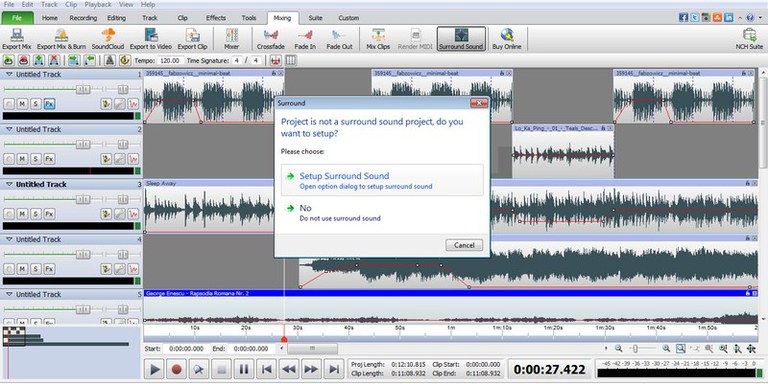Screen dimensions: 768x384
Task: Collapse track 2 using its triangle
Action: [x=9, y=129]
